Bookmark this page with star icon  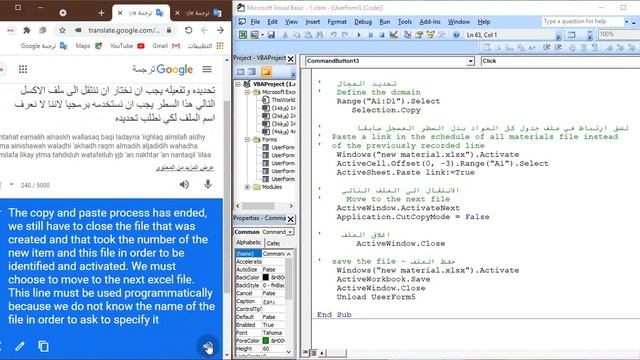point(62,30)
